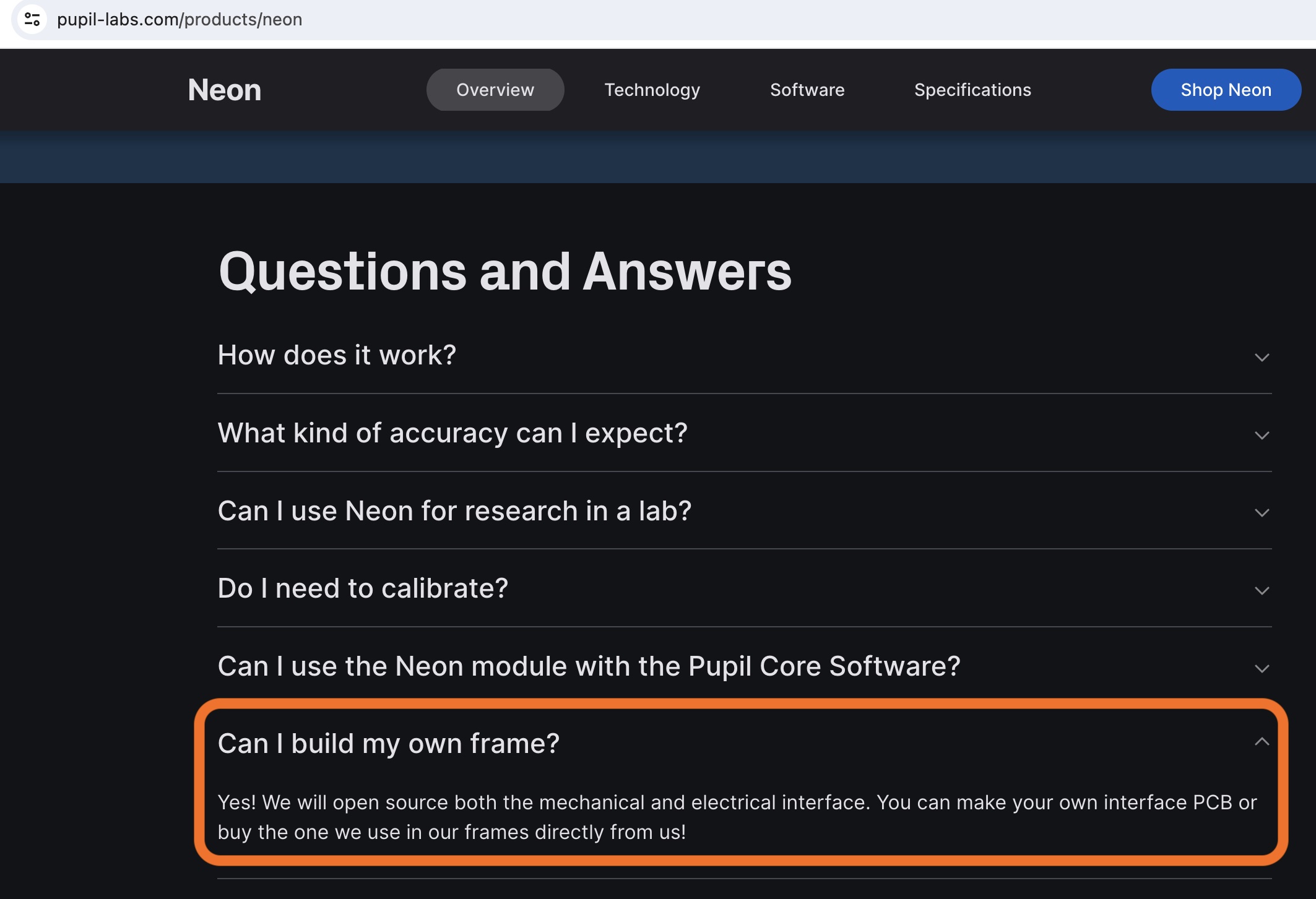The width and height of the screenshot is (1316, 899).
Task: Open the lab research question chevron
Action: coord(1262,513)
